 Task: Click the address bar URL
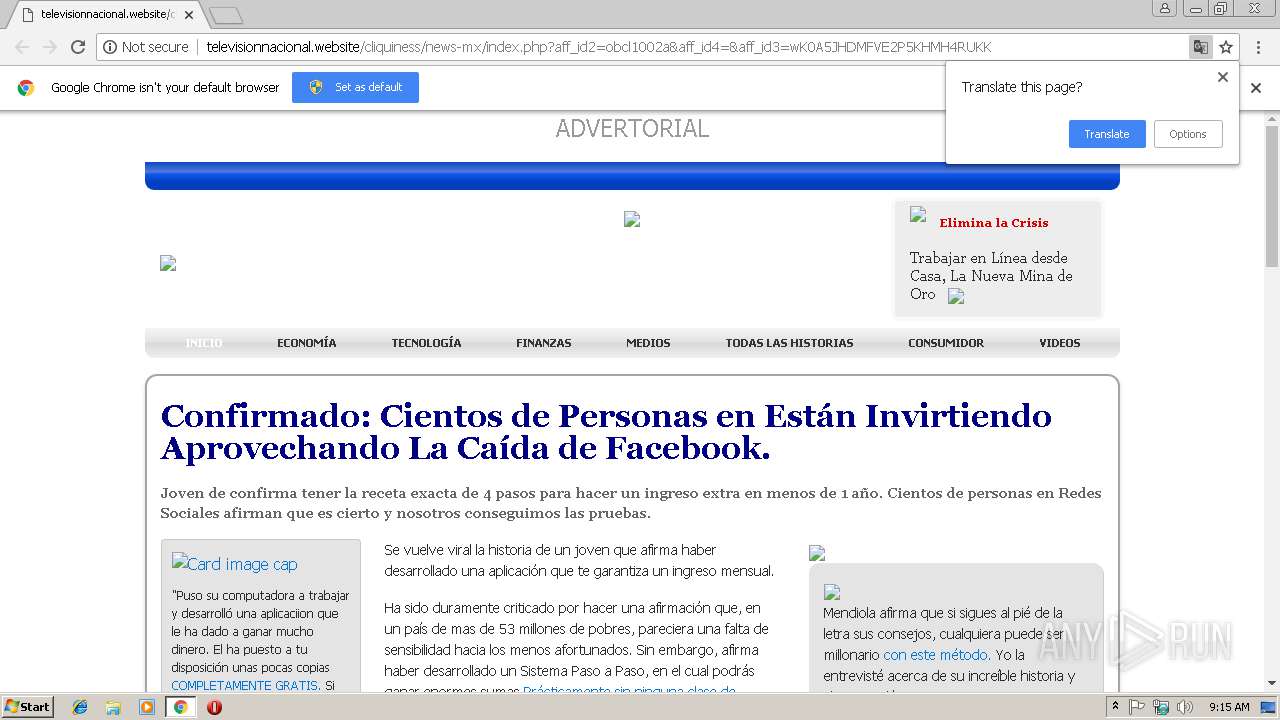pos(599,47)
